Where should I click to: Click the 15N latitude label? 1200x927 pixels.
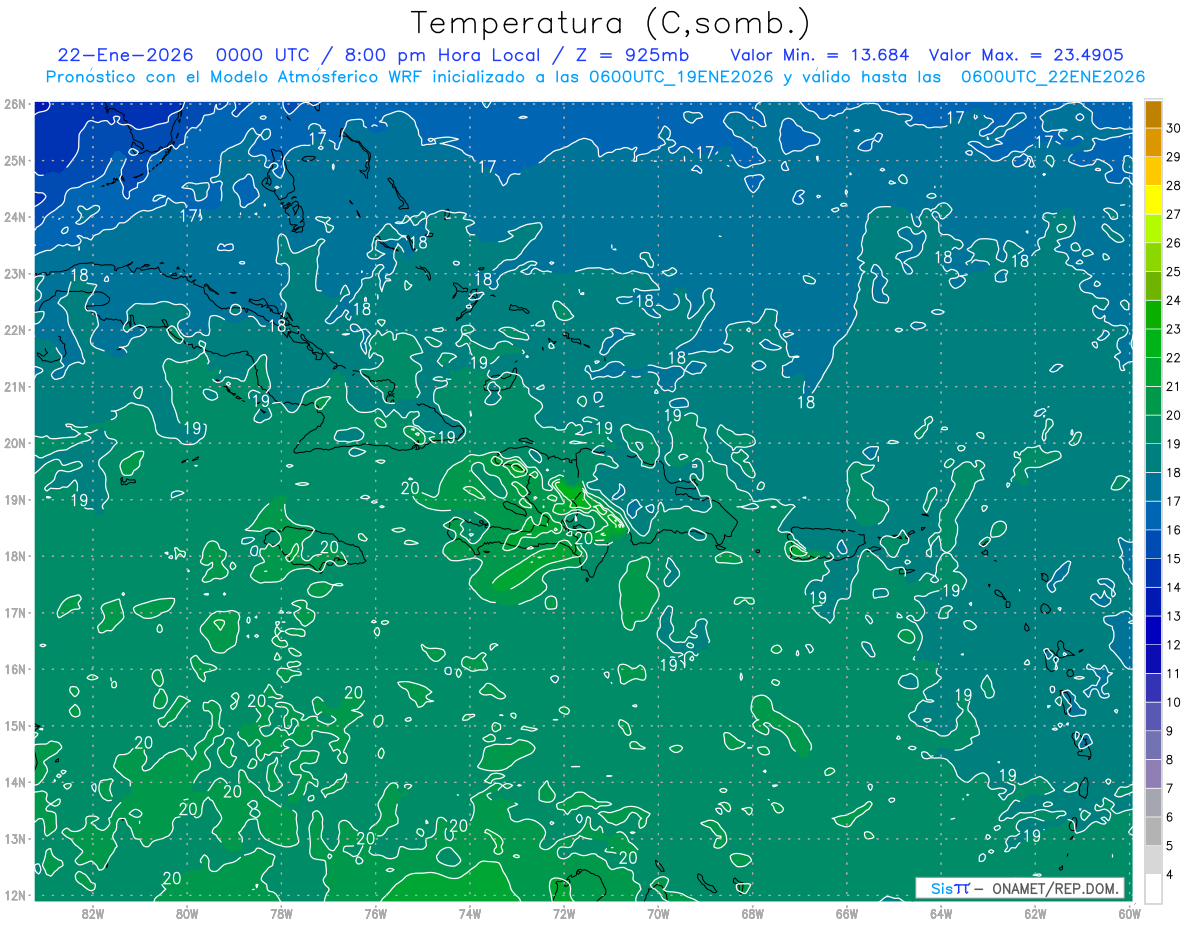pyautogui.click(x=15, y=725)
